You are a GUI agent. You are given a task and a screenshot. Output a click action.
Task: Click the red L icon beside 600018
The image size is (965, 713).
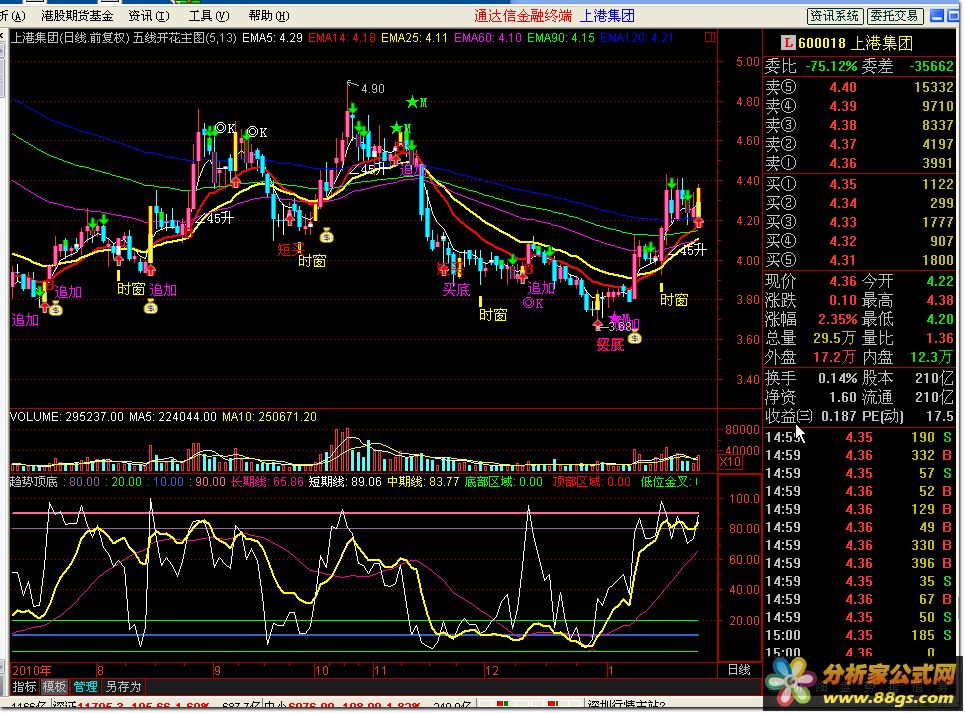tap(787, 42)
